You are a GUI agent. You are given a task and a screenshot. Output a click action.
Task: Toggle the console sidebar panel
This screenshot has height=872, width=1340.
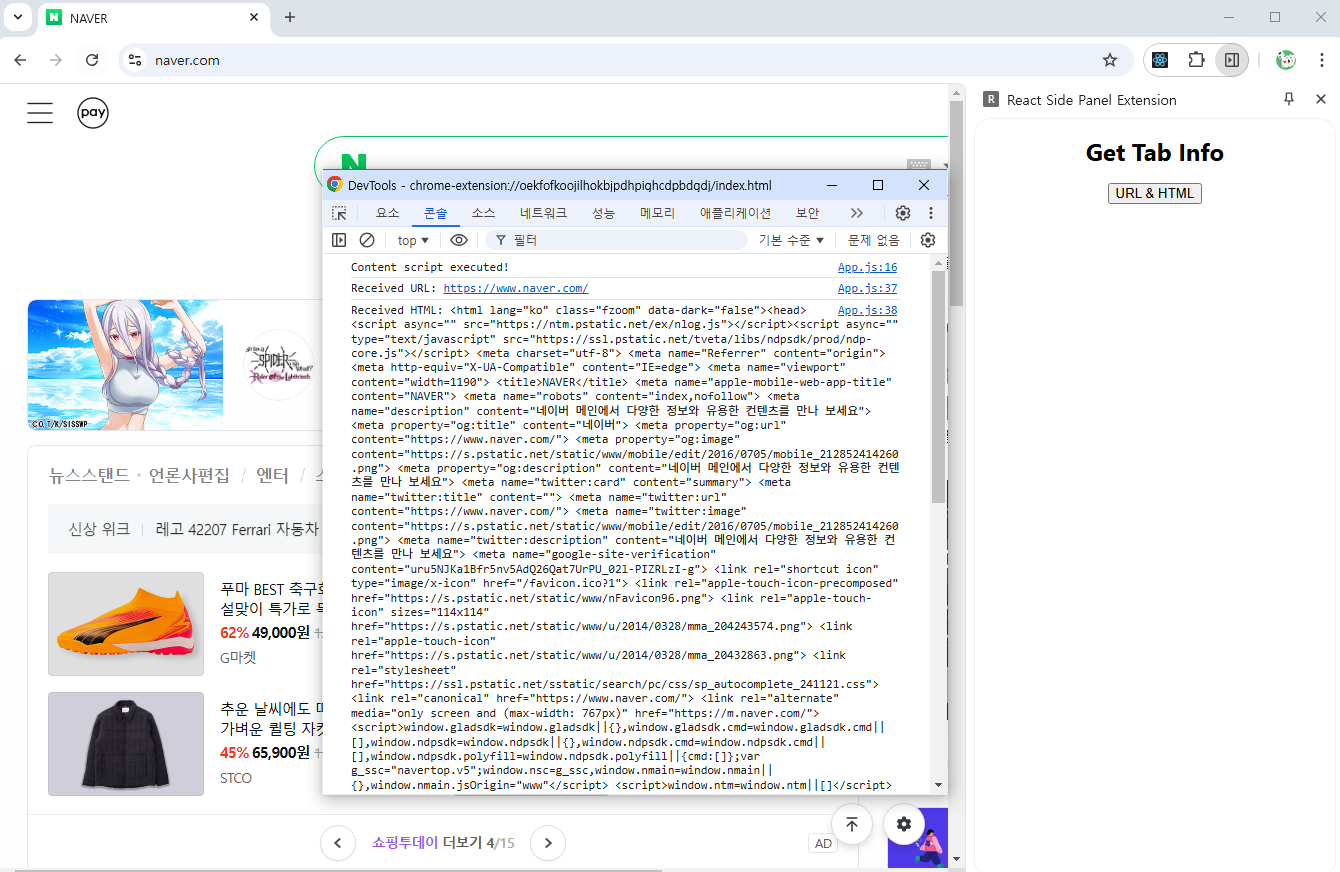coord(339,240)
